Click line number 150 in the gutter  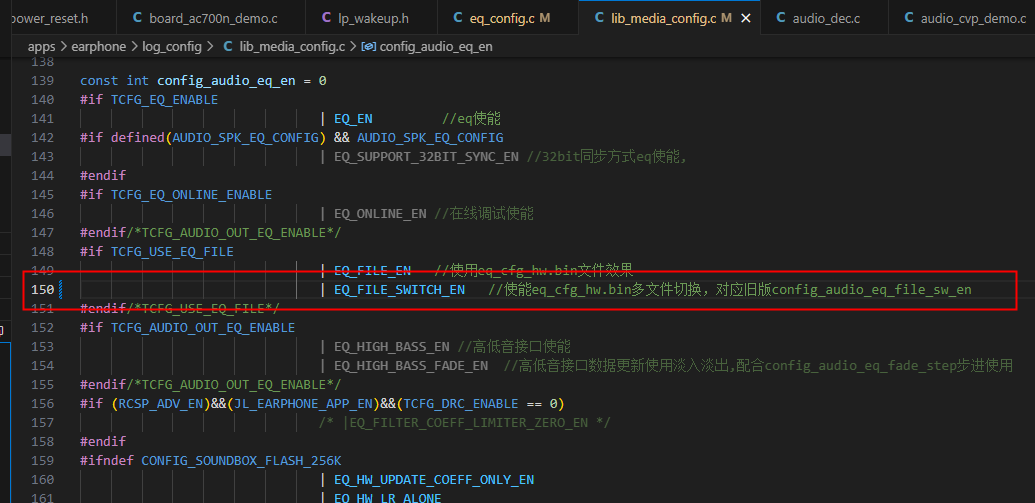[43, 289]
